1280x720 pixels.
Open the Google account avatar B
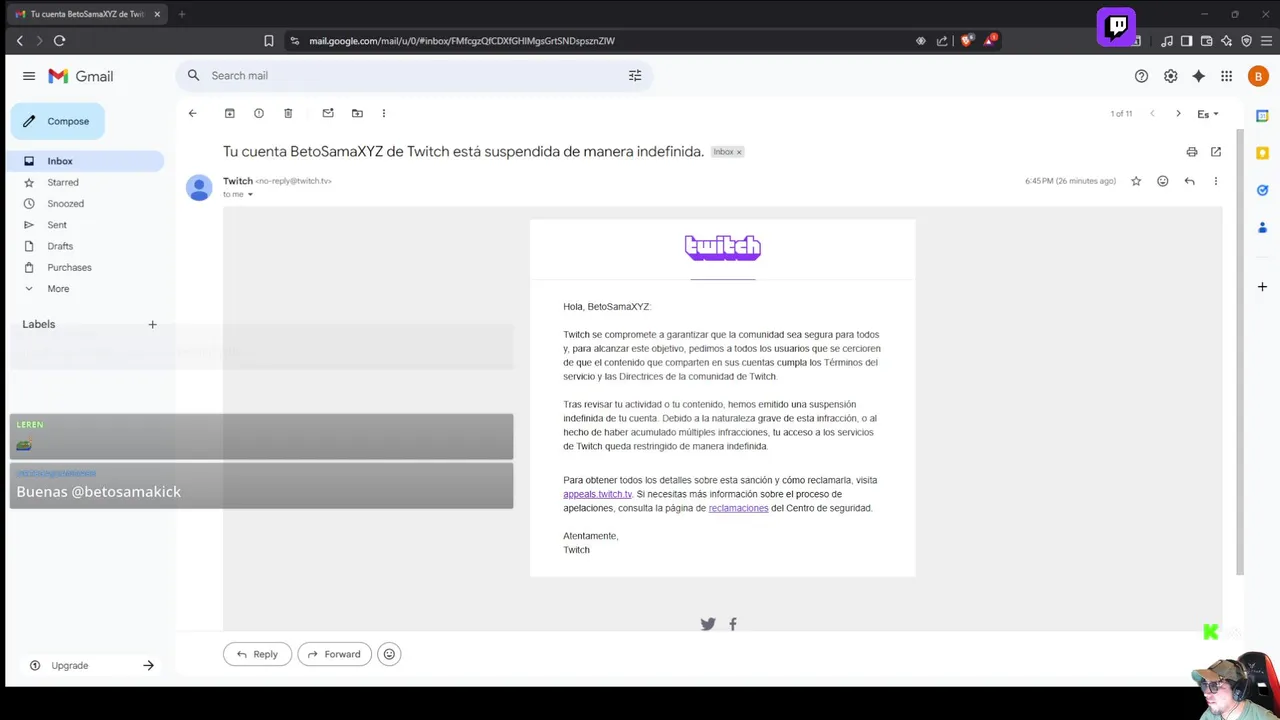[x=1258, y=76]
